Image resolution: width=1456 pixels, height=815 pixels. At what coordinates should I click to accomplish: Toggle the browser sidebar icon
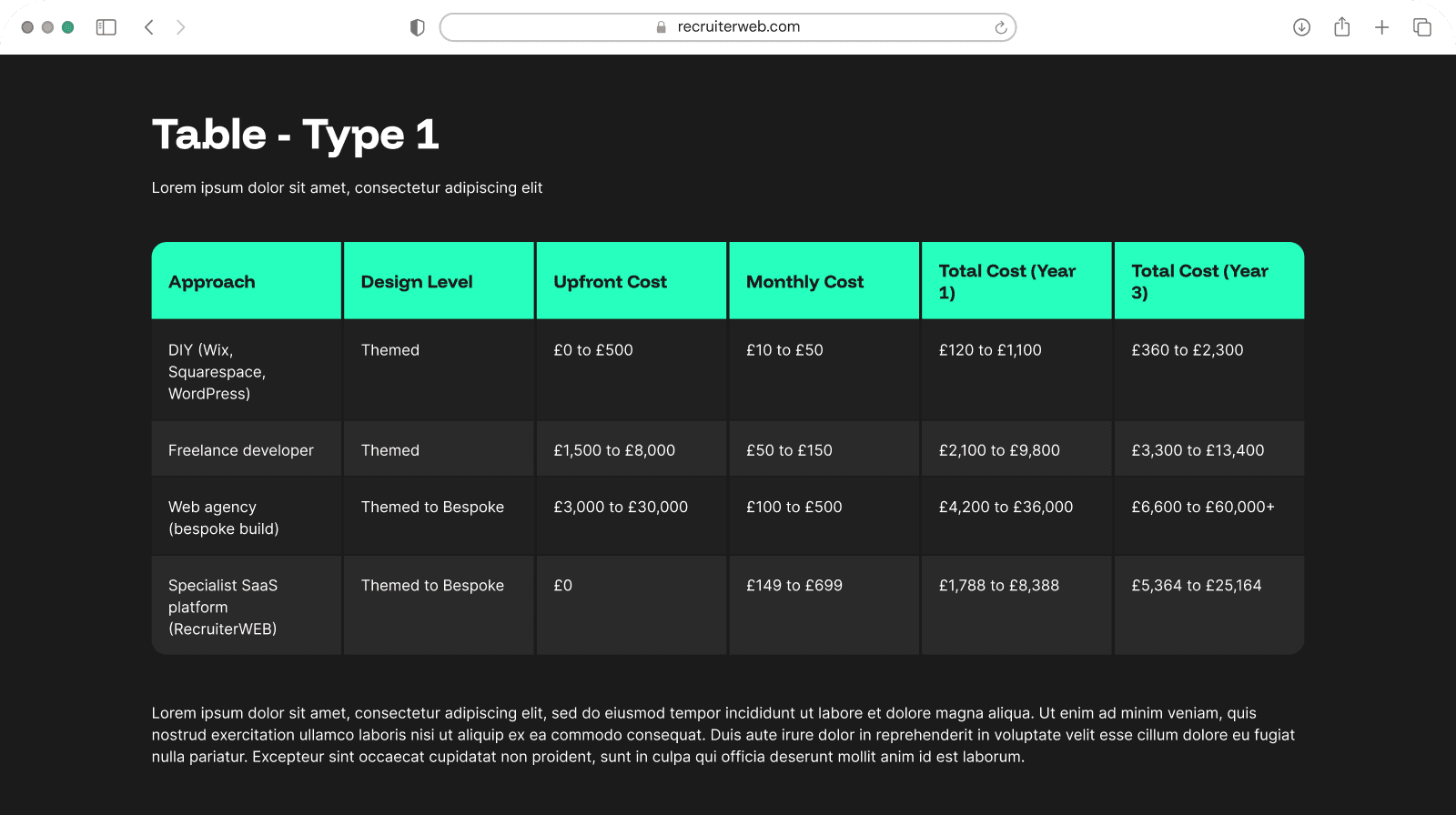(x=106, y=27)
